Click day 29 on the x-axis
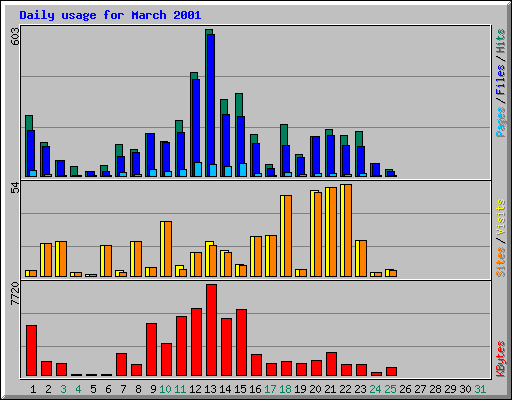512x400 pixels. click(x=450, y=389)
